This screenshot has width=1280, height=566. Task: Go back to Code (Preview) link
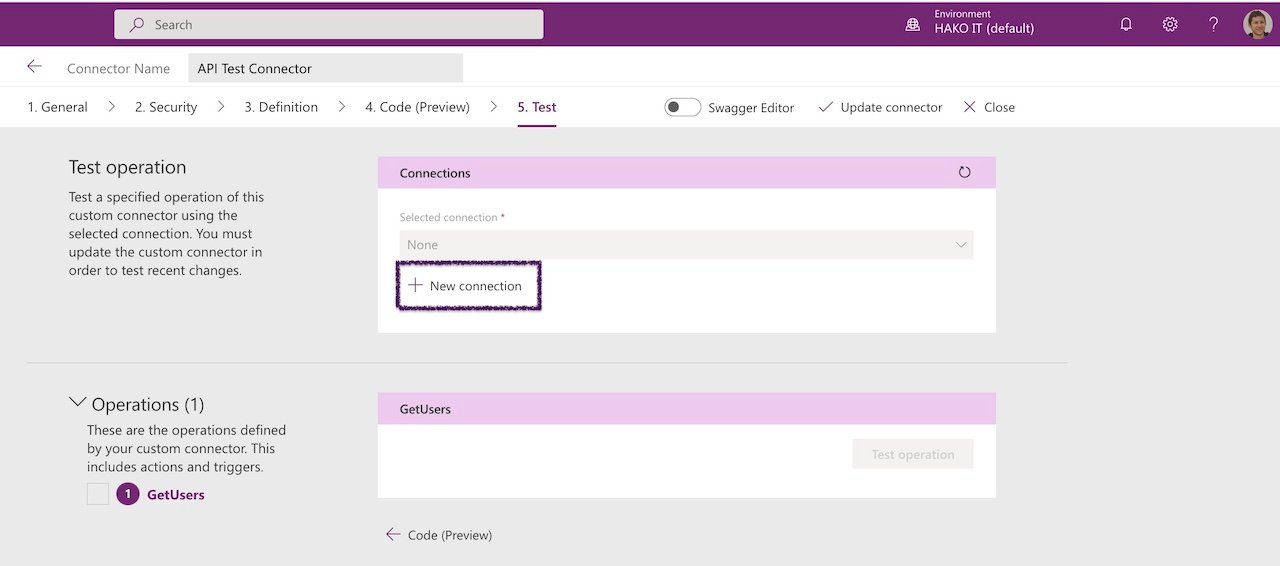click(x=439, y=535)
